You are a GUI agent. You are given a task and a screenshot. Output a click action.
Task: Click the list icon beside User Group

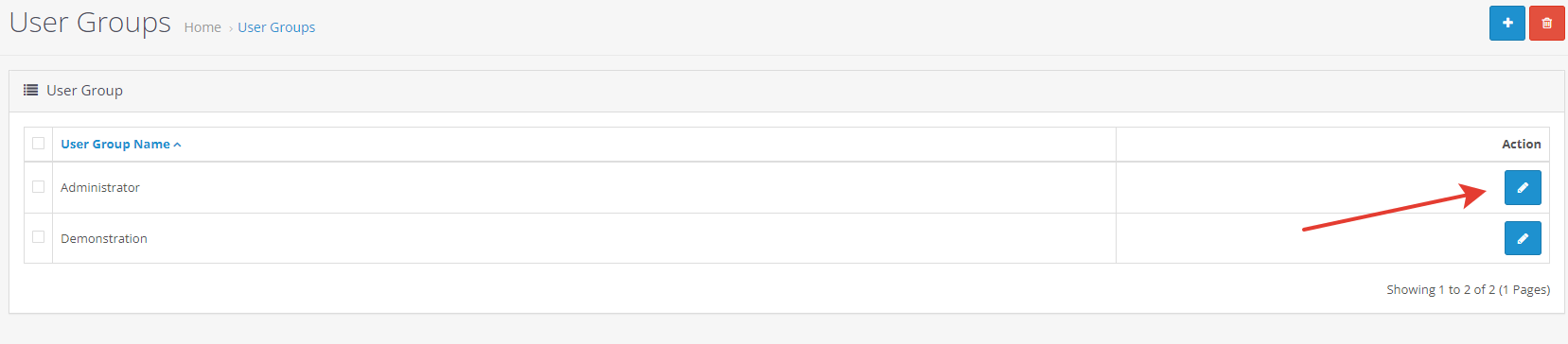30,90
